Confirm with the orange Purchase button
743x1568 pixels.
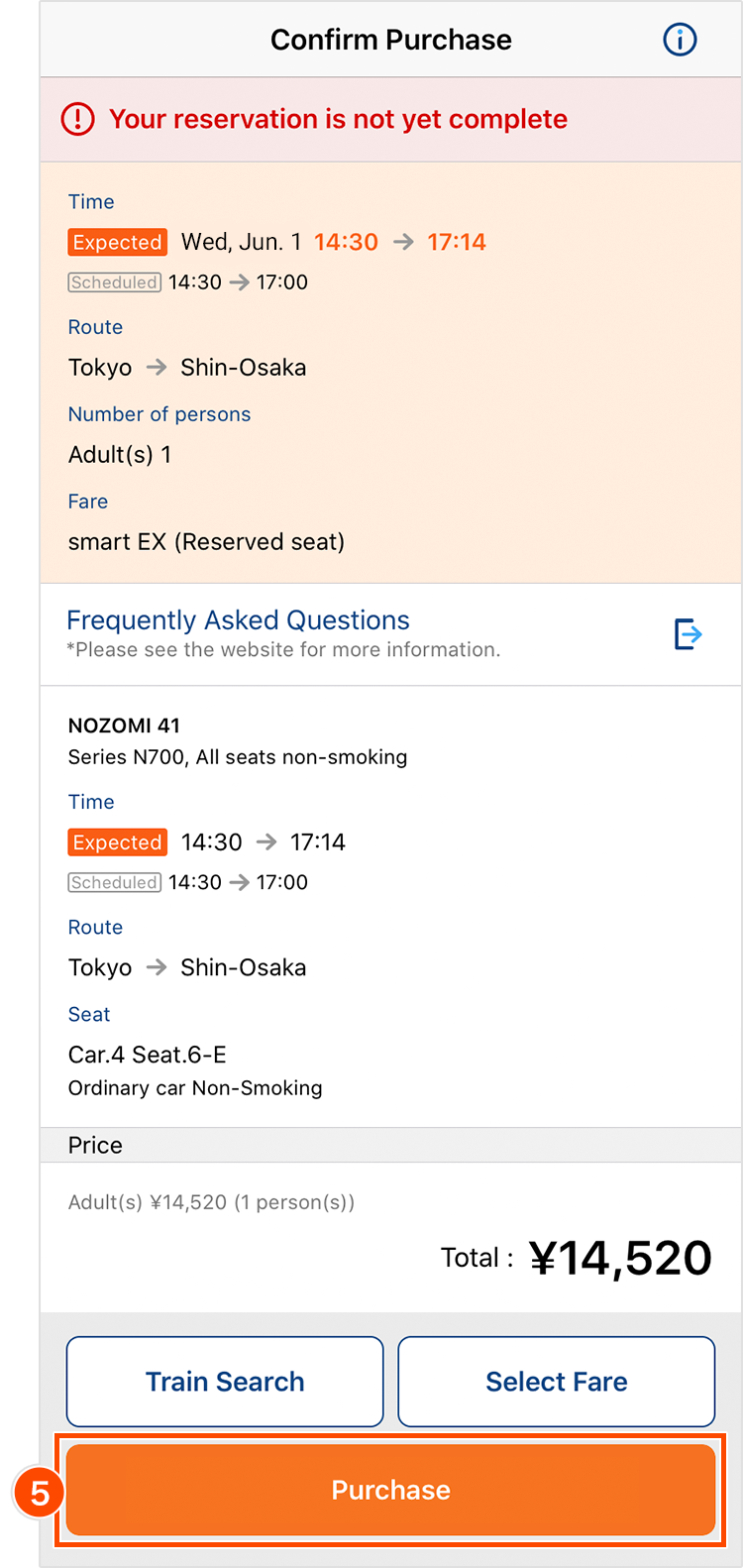tap(390, 1490)
